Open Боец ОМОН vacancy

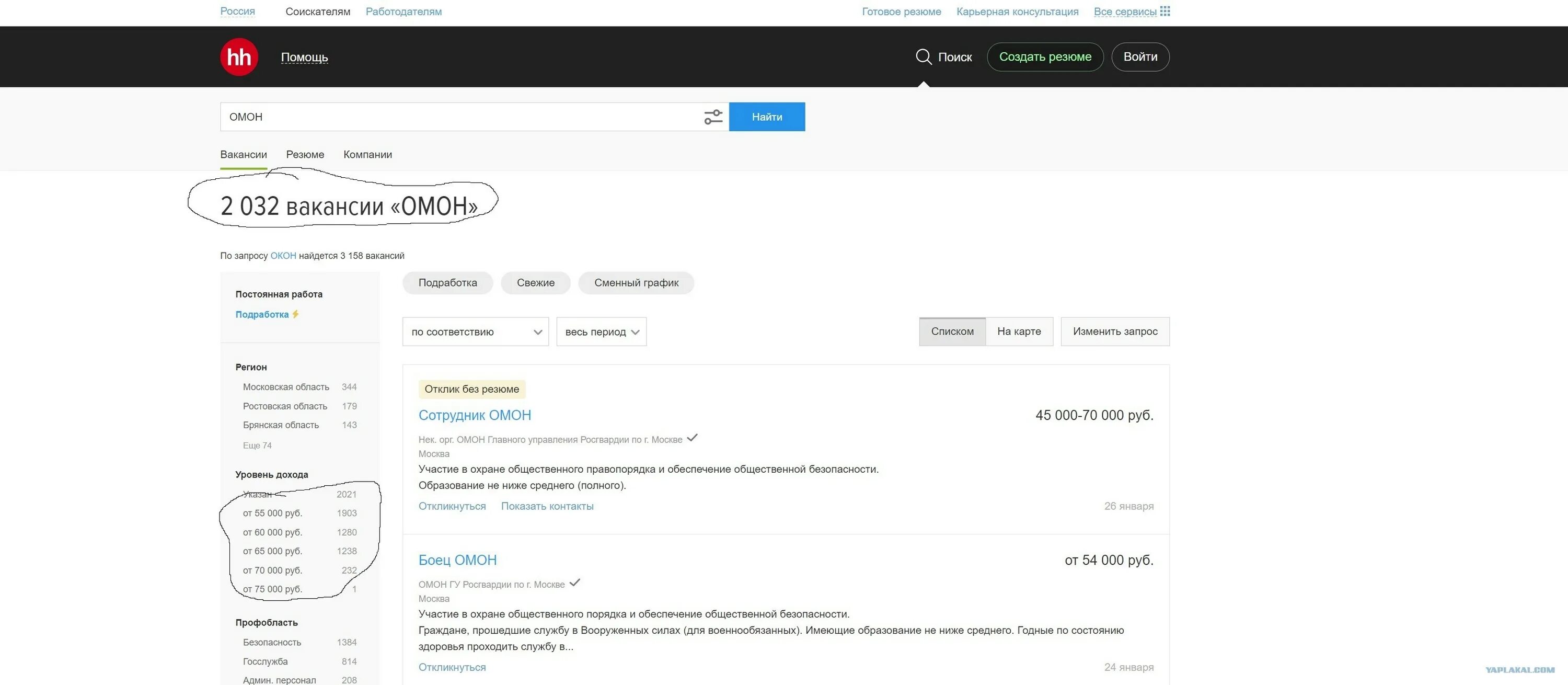coord(458,560)
